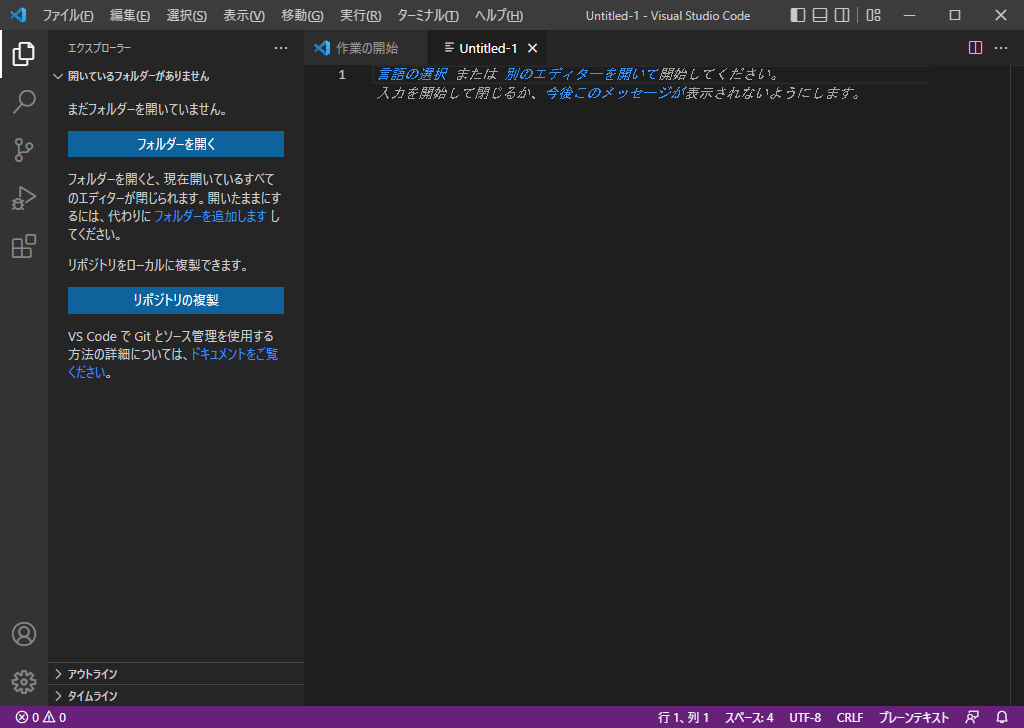
Task: Open the Source Control view icon
Action: (24, 150)
